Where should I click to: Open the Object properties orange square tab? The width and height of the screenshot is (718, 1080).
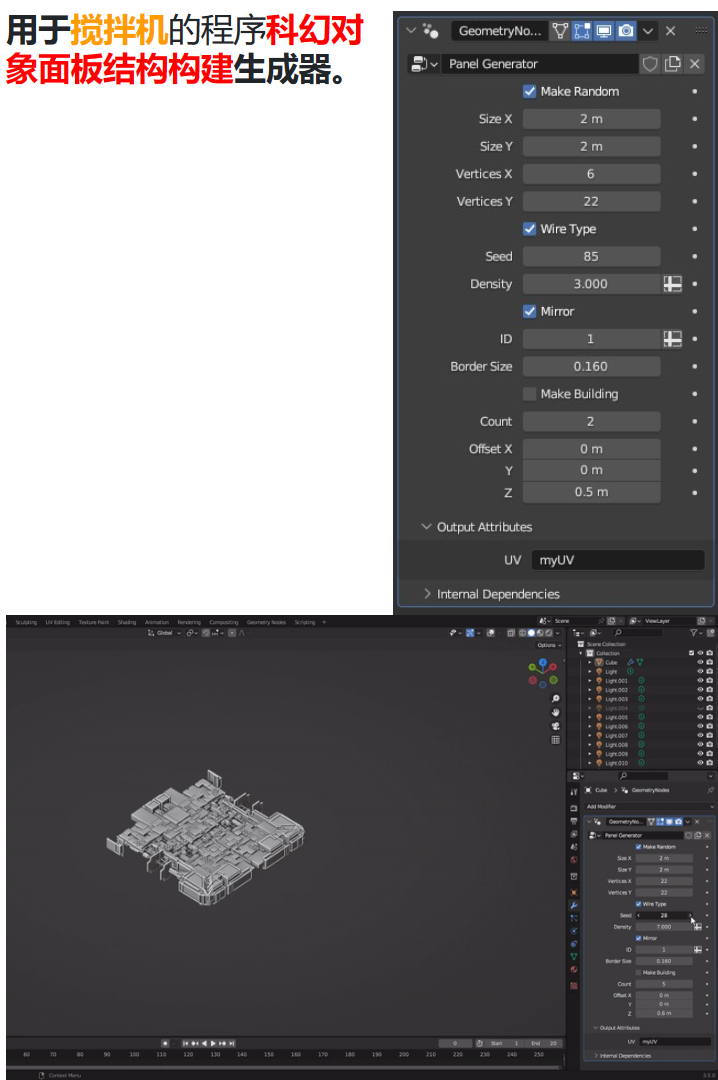[x=573, y=892]
